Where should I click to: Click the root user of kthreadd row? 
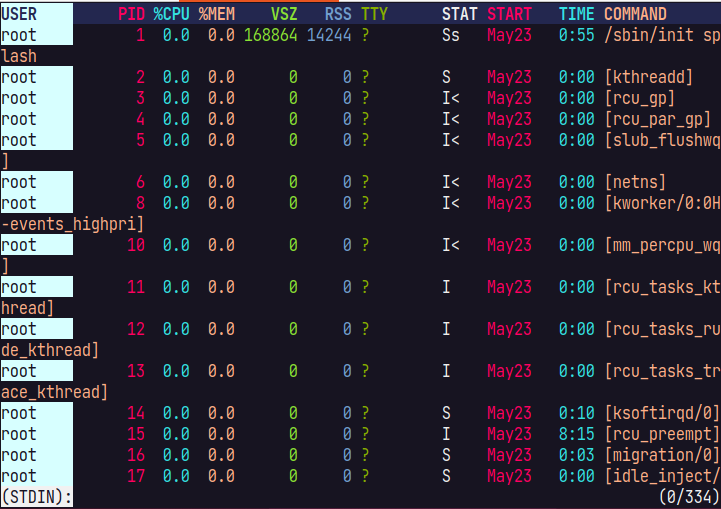[x=19, y=77]
